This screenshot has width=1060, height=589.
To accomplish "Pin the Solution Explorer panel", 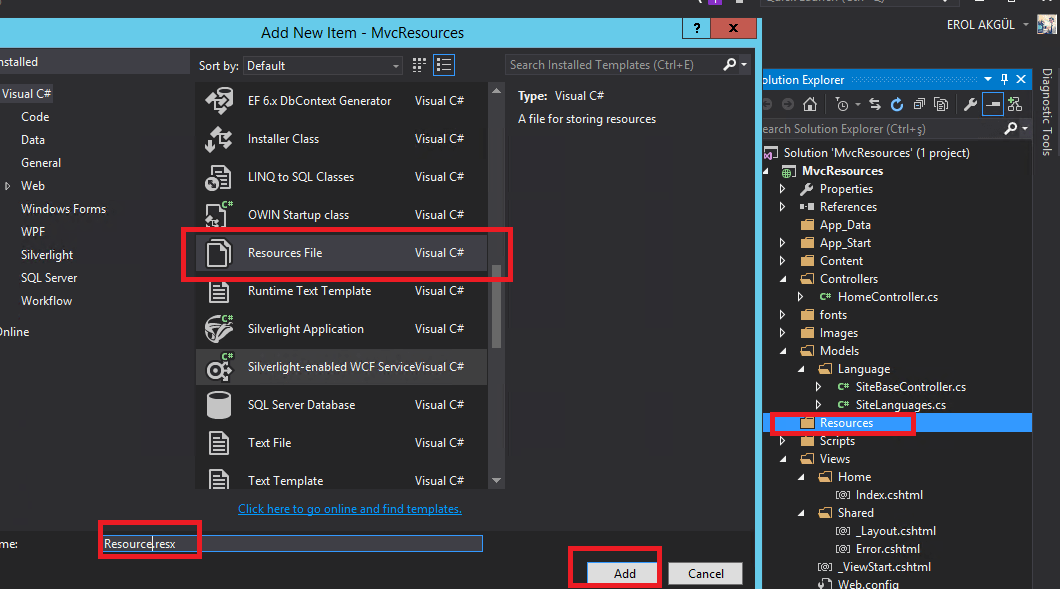I will click(1004, 79).
